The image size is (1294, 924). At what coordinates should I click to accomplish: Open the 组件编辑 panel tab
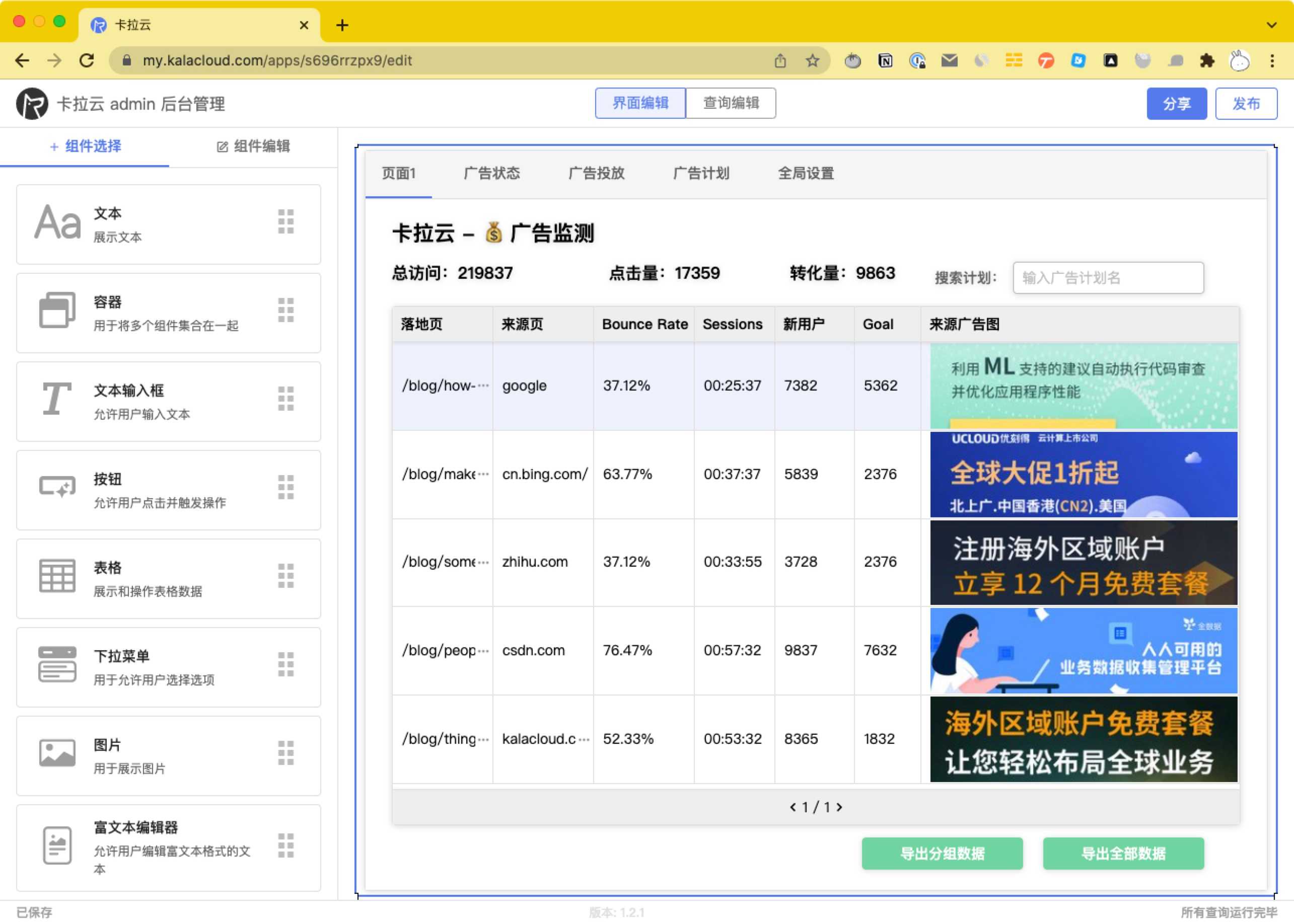pos(253,146)
